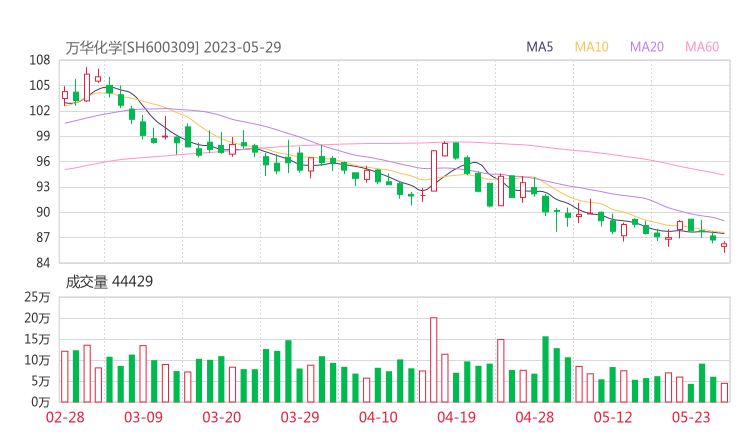
Task: Click the 03-29 date label
Action: tap(300, 417)
